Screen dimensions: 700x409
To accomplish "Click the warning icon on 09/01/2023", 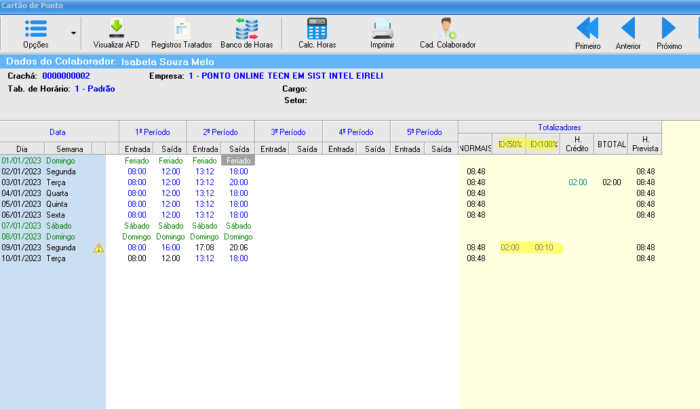I will pyautogui.click(x=98, y=247).
